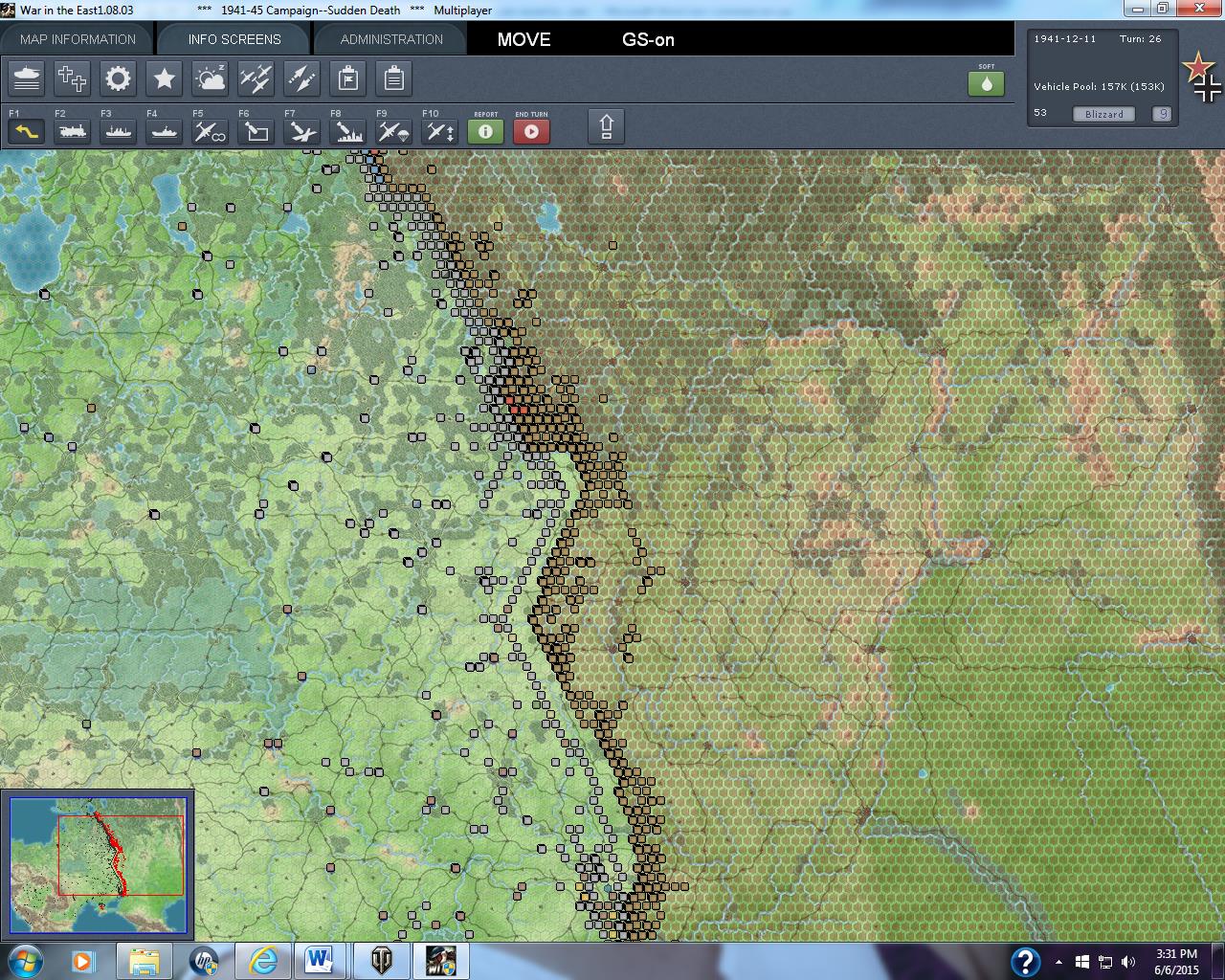Screen dimensions: 1225x980
Task: Click the GS-on status label
Action: coord(648,39)
